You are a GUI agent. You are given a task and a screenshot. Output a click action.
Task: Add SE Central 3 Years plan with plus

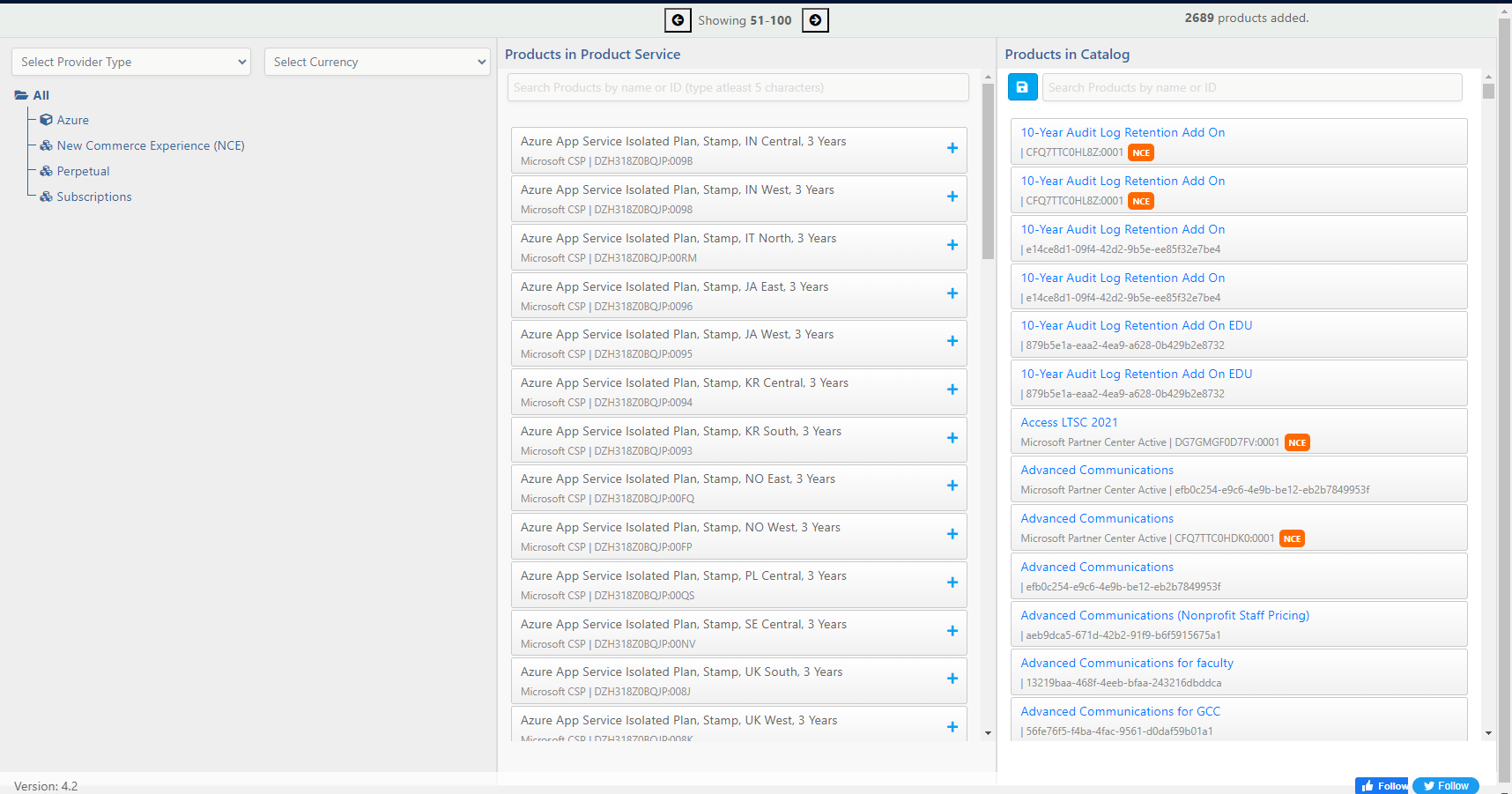pyautogui.click(x=952, y=631)
